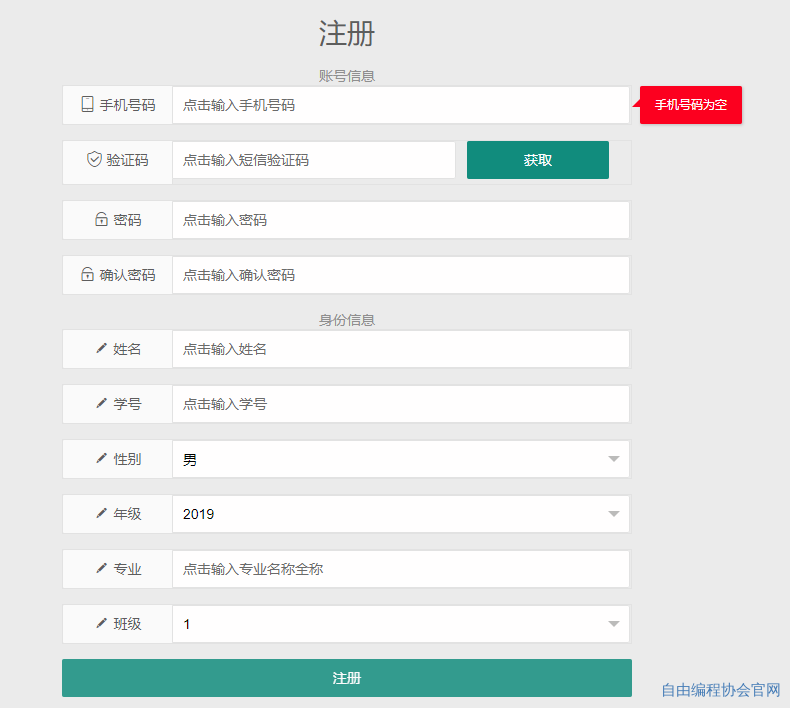
Task: Open the 年级 grade dropdown showing 2019
Action: [x=401, y=514]
